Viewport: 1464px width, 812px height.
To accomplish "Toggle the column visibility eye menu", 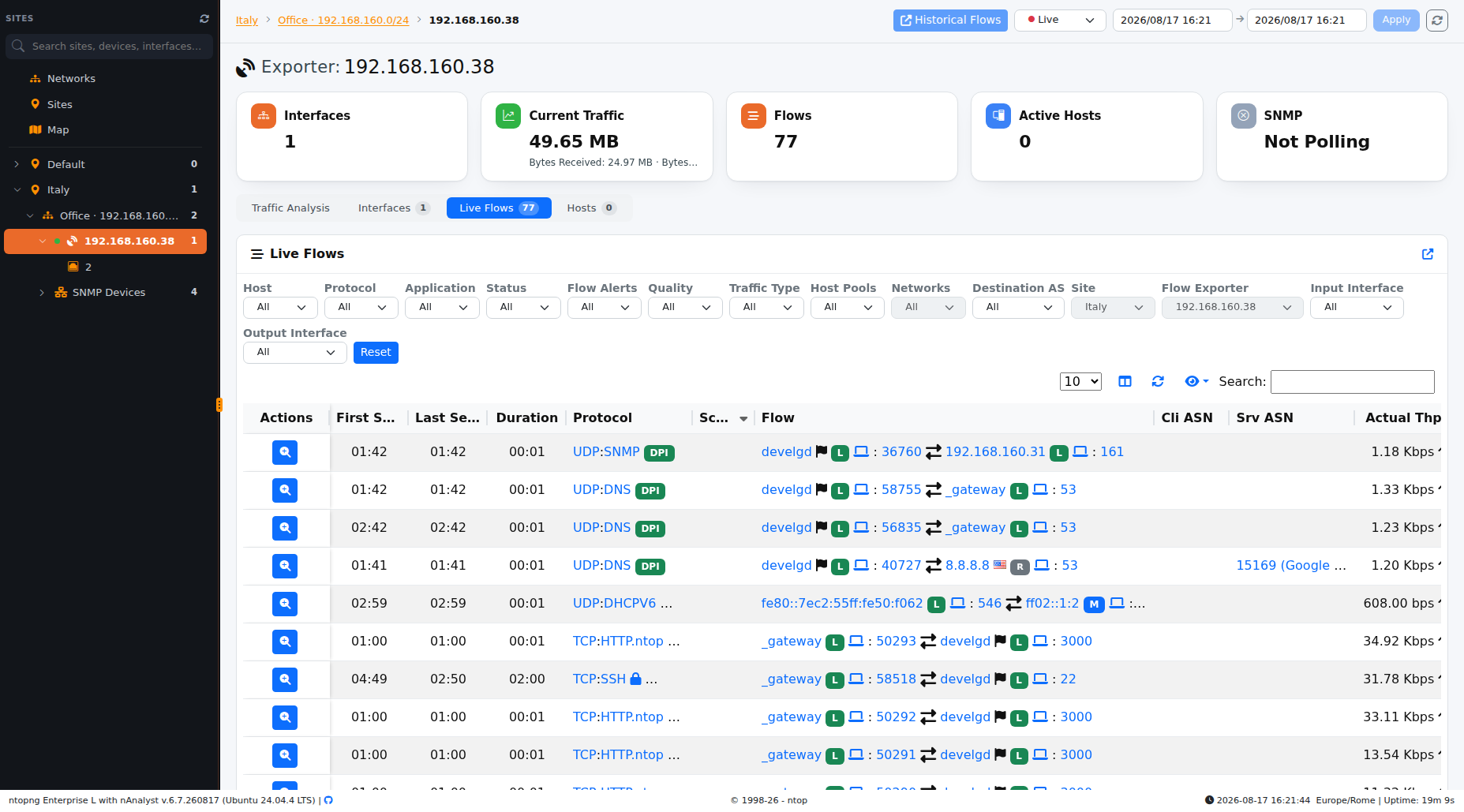I will 1196,382.
